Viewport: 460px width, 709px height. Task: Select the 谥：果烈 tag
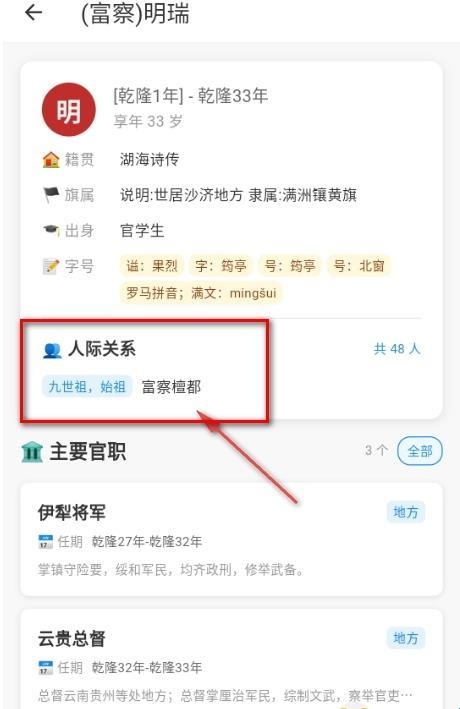152,265
